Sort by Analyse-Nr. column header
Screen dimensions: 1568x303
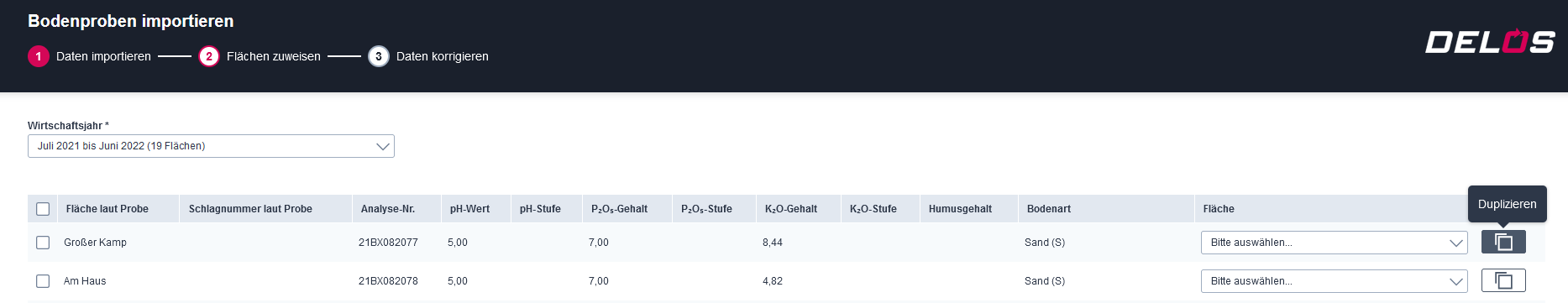tap(388, 209)
